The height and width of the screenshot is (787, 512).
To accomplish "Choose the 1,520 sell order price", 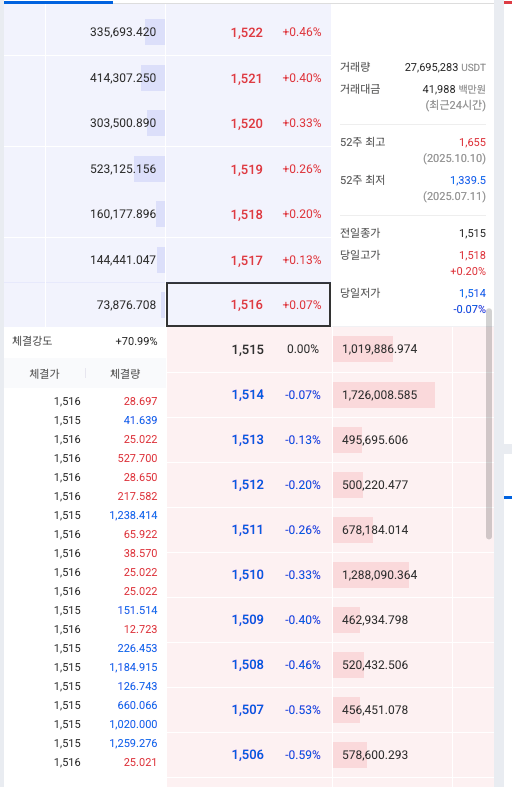I will [248, 123].
